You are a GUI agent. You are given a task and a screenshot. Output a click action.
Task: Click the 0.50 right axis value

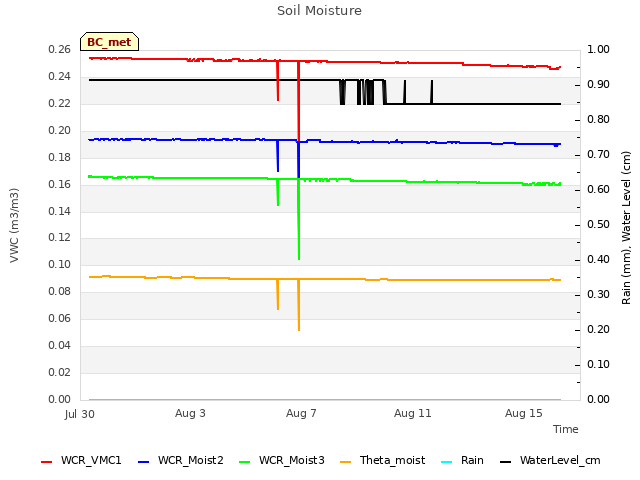coord(598,224)
